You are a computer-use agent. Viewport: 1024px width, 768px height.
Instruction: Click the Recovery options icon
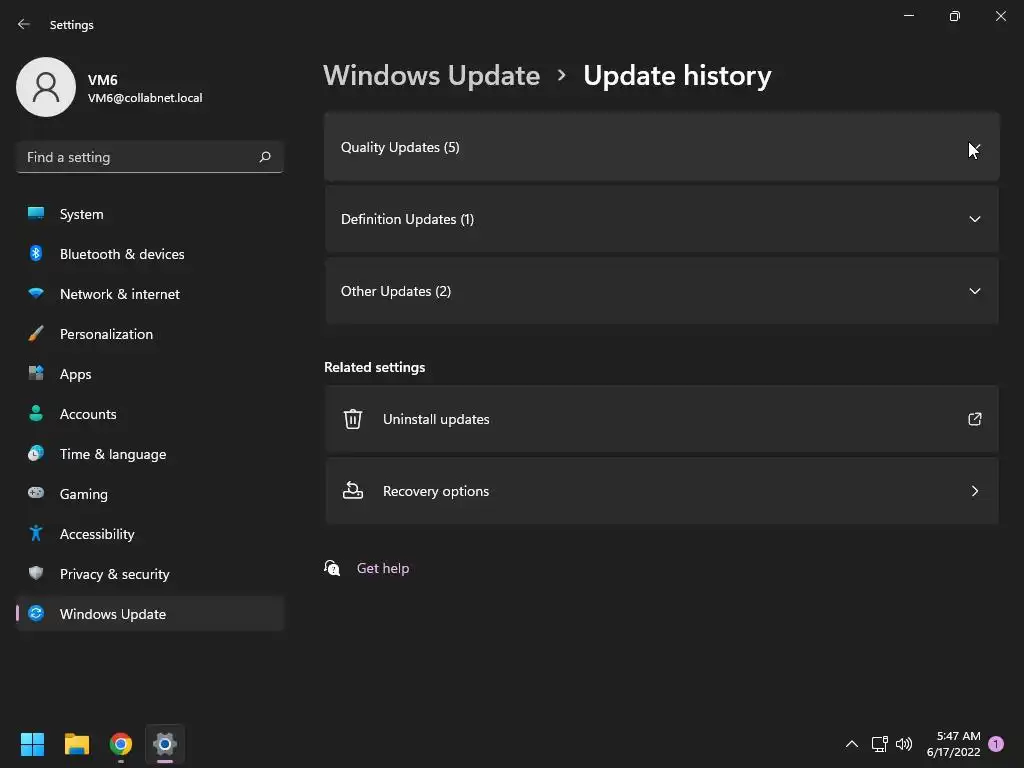(353, 491)
